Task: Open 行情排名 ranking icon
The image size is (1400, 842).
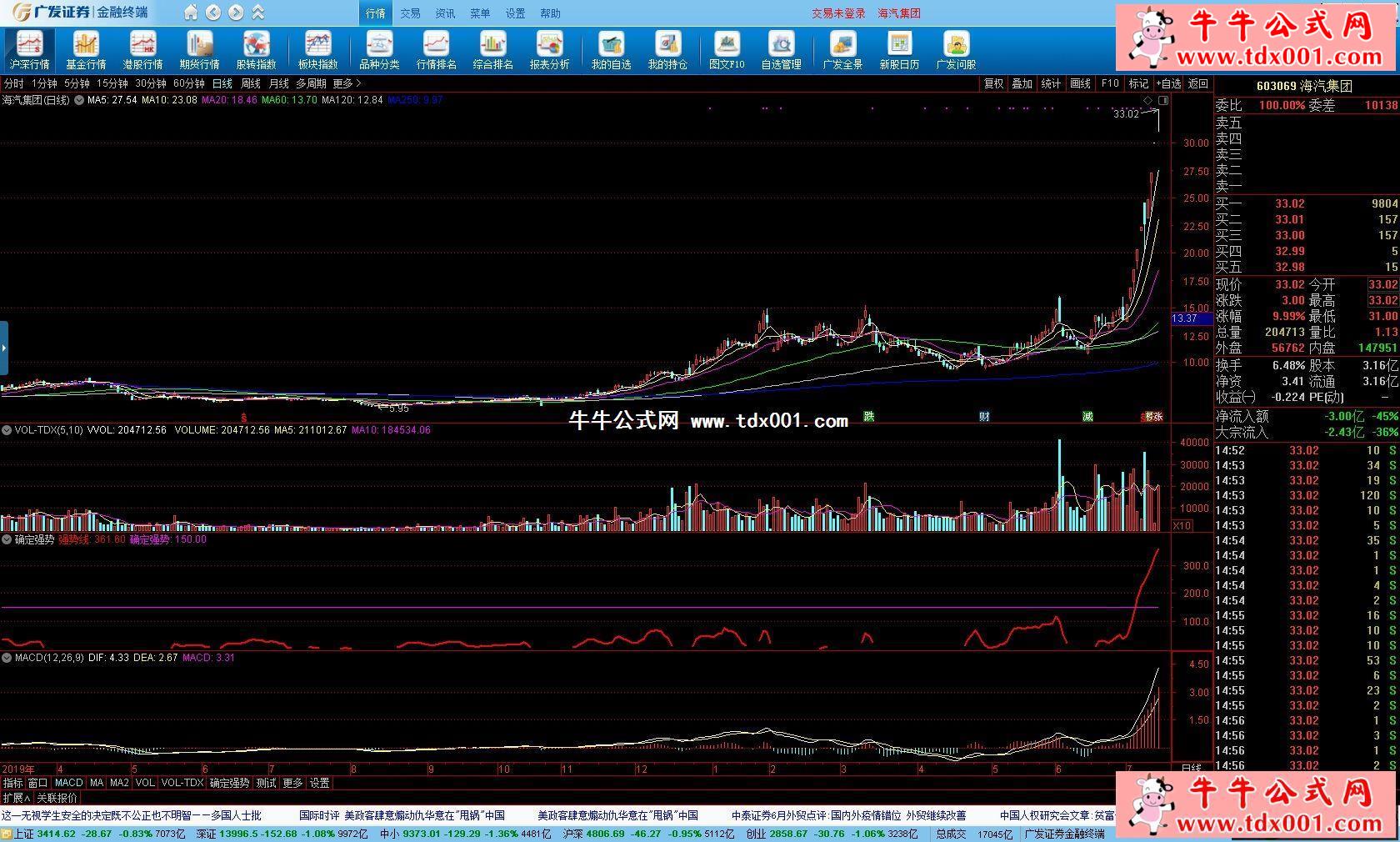Action: pos(436,49)
